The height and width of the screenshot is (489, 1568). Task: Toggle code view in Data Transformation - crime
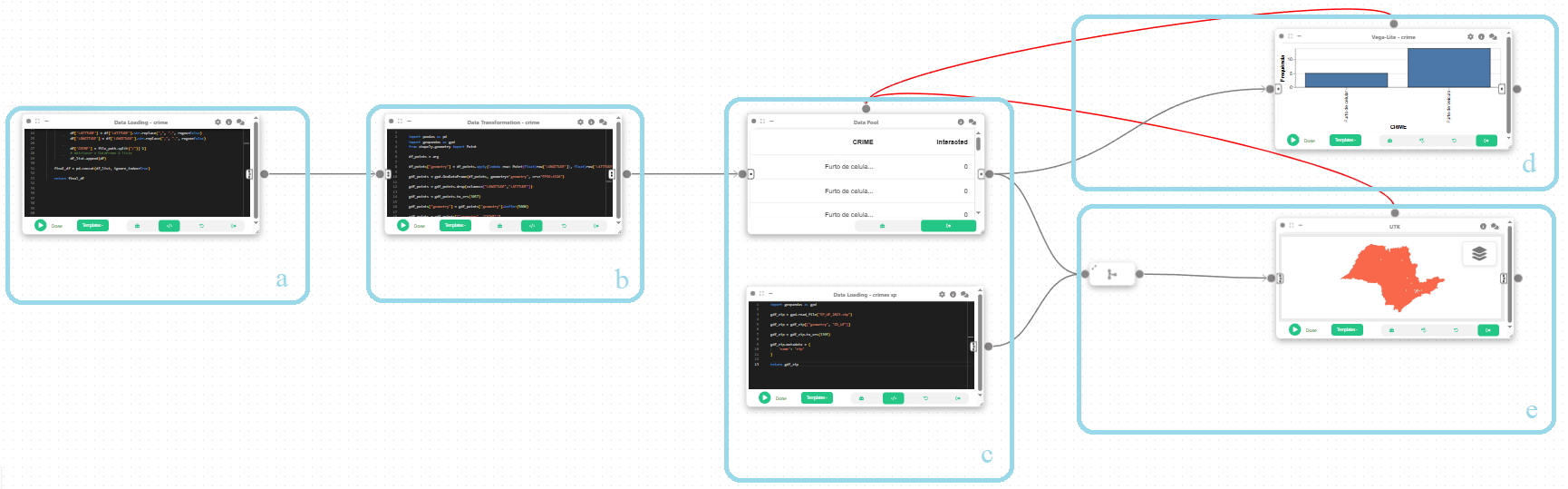click(531, 225)
